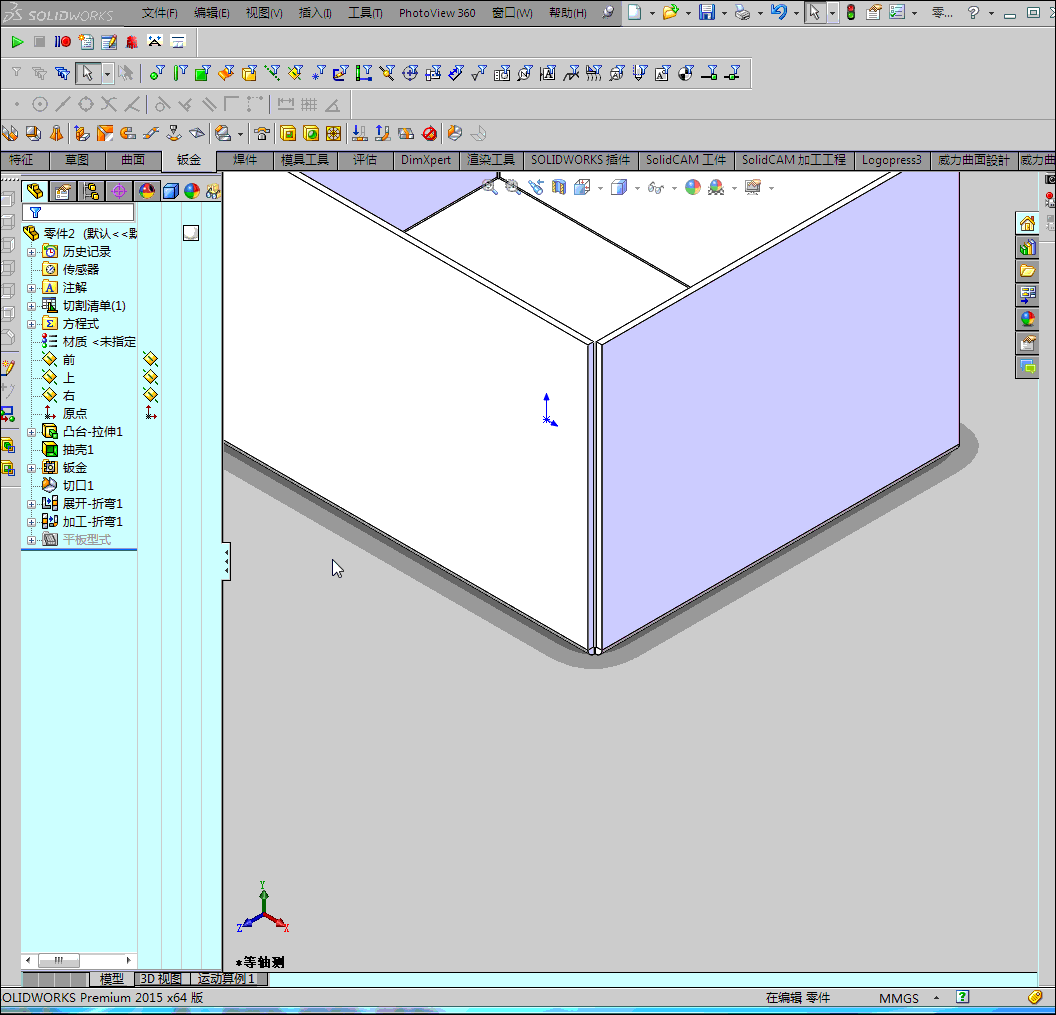Switch to the 3D 视图 bottom tab
The height and width of the screenshot is (1015, 1056).
(x=160, y=979)
